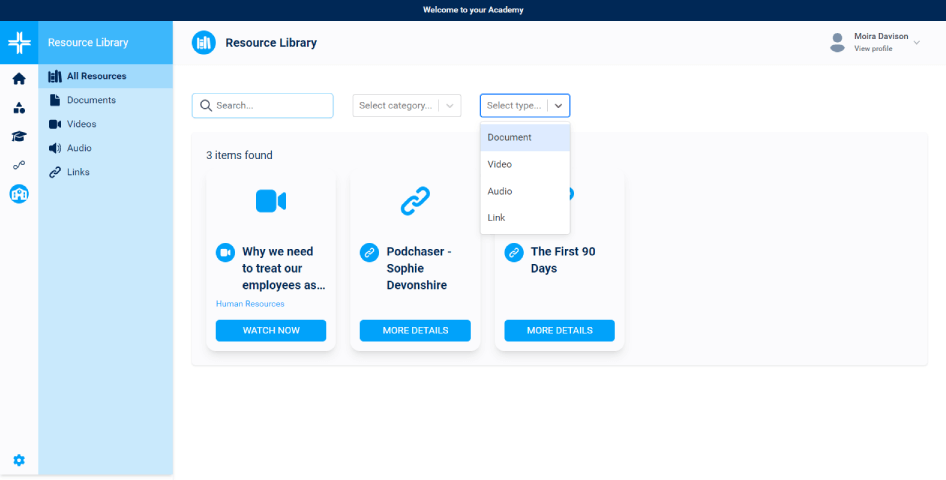This screenshot has height=480, width=946.
Task: Open Videos in the sidebar
Action: pos(81,124)
